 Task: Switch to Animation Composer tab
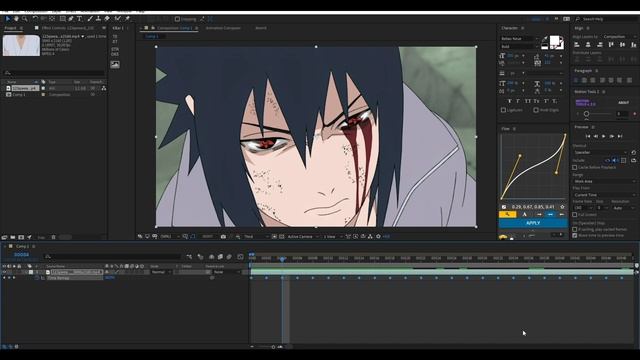pyautogui.click(x=223, y=28)
